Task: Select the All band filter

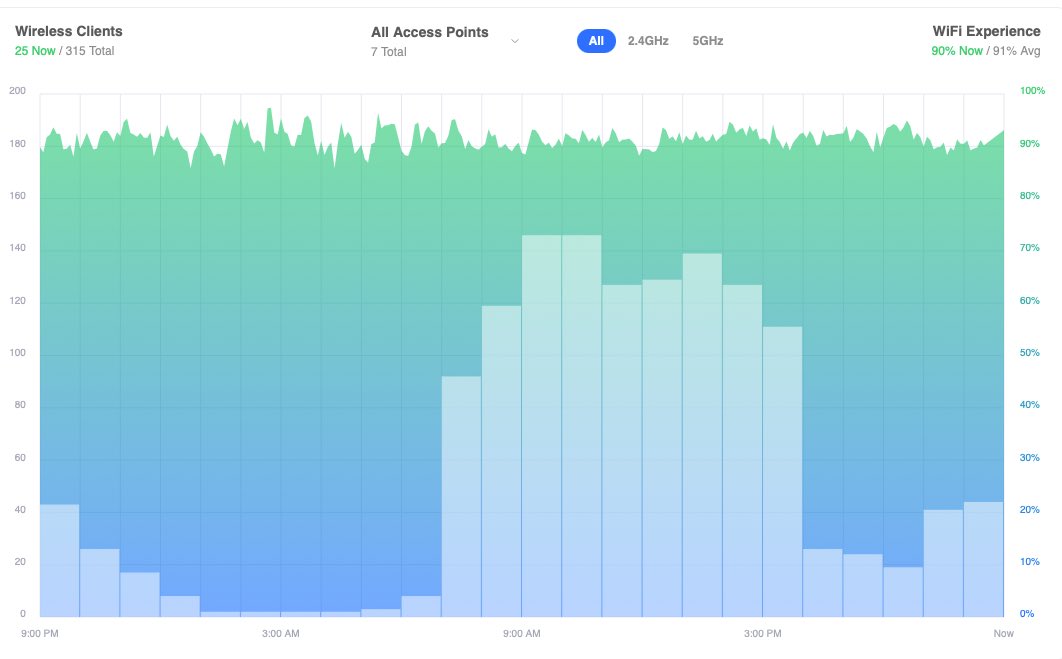Action: click(x=596, y=41)
